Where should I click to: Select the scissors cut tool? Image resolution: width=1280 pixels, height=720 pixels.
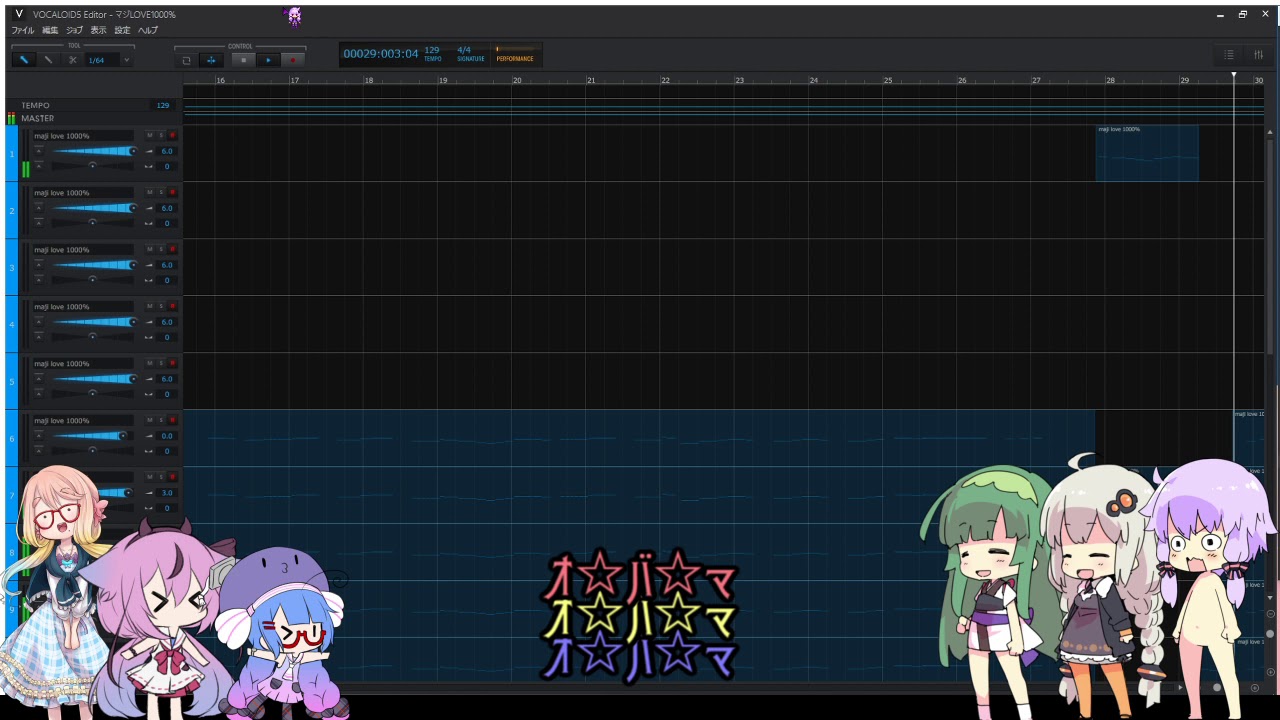[x=72, y=60]
